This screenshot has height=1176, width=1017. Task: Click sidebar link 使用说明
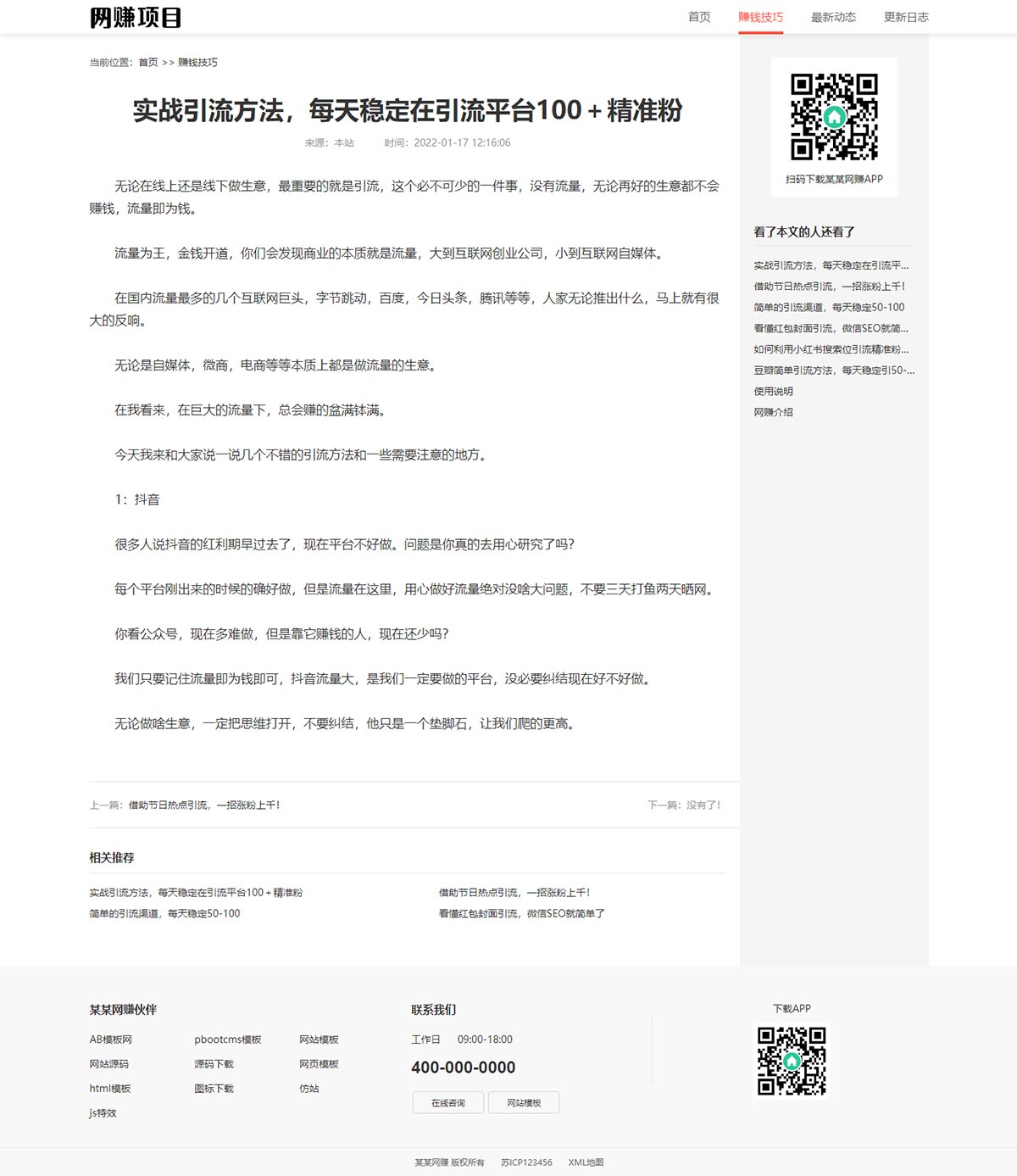(773, 392)
